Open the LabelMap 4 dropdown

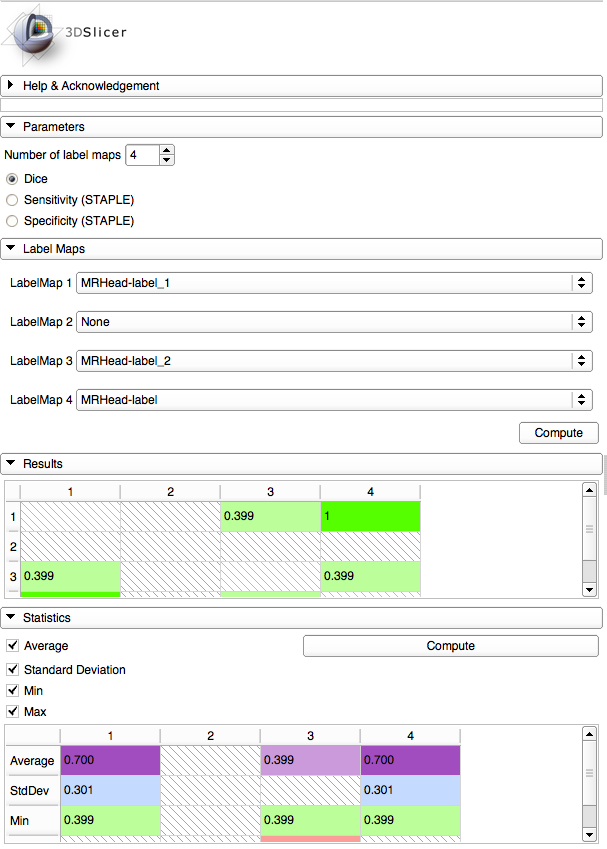click(x=334, y=400)
